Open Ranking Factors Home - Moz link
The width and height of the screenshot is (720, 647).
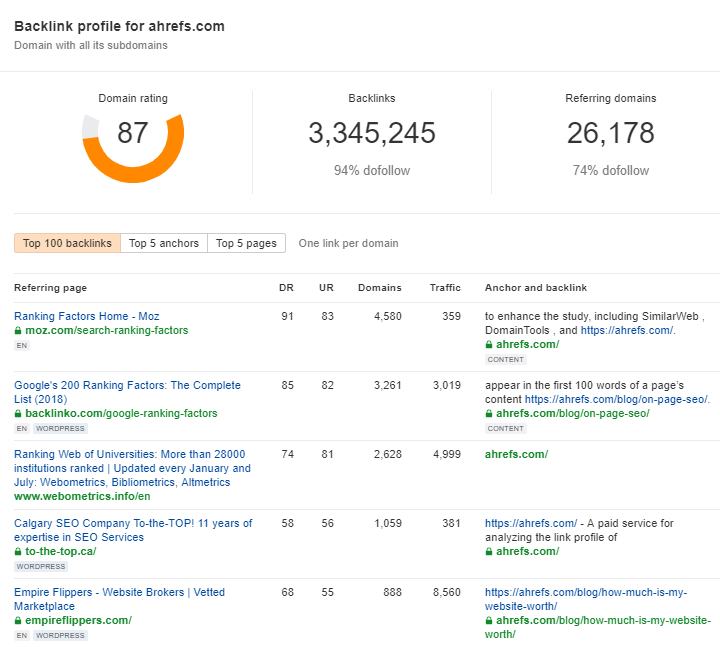[87, 316]
